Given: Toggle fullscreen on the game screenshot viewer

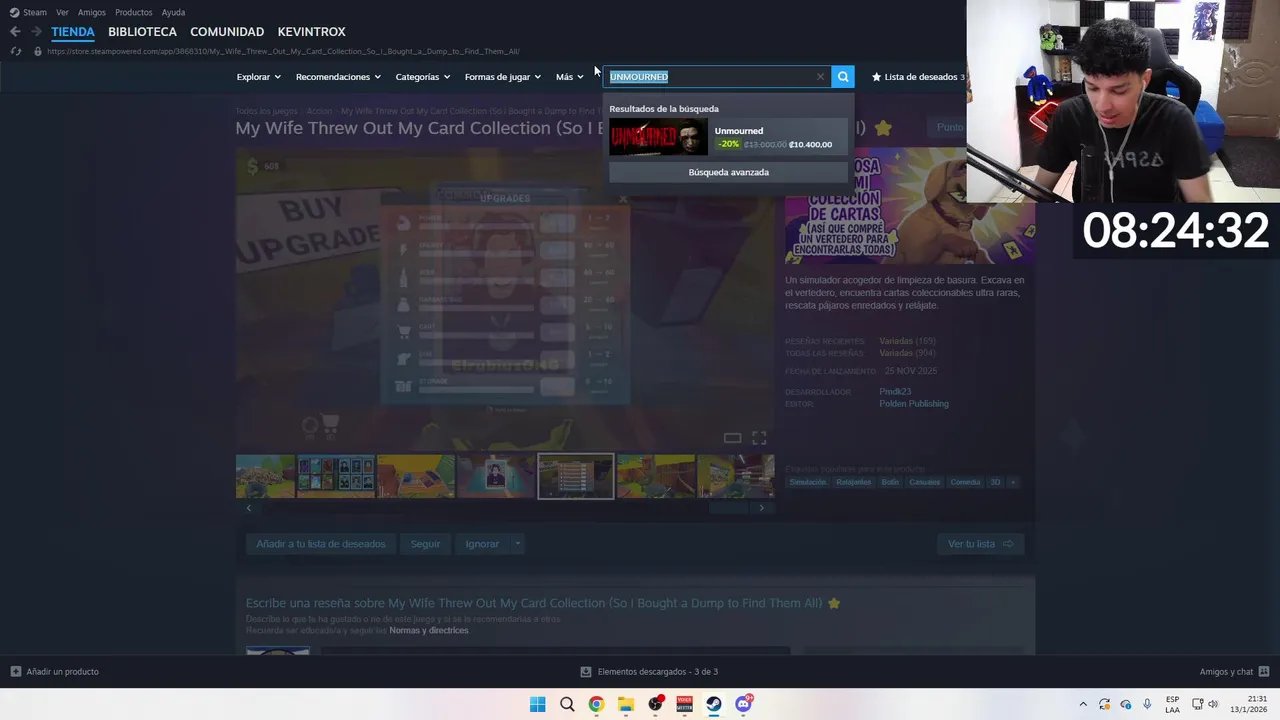Looking at the screenshot, I should pyautogui.click(x=759, y=438).
